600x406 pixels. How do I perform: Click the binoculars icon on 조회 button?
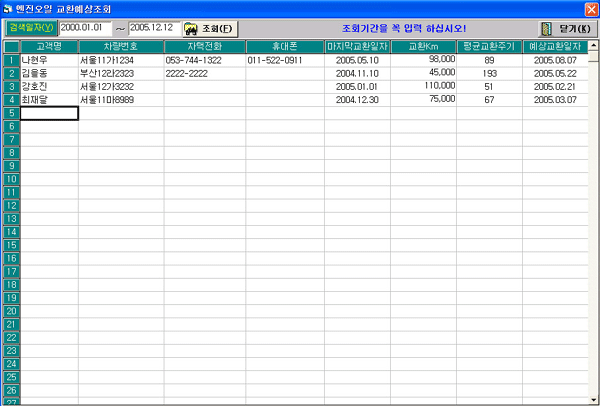[191, 29]
